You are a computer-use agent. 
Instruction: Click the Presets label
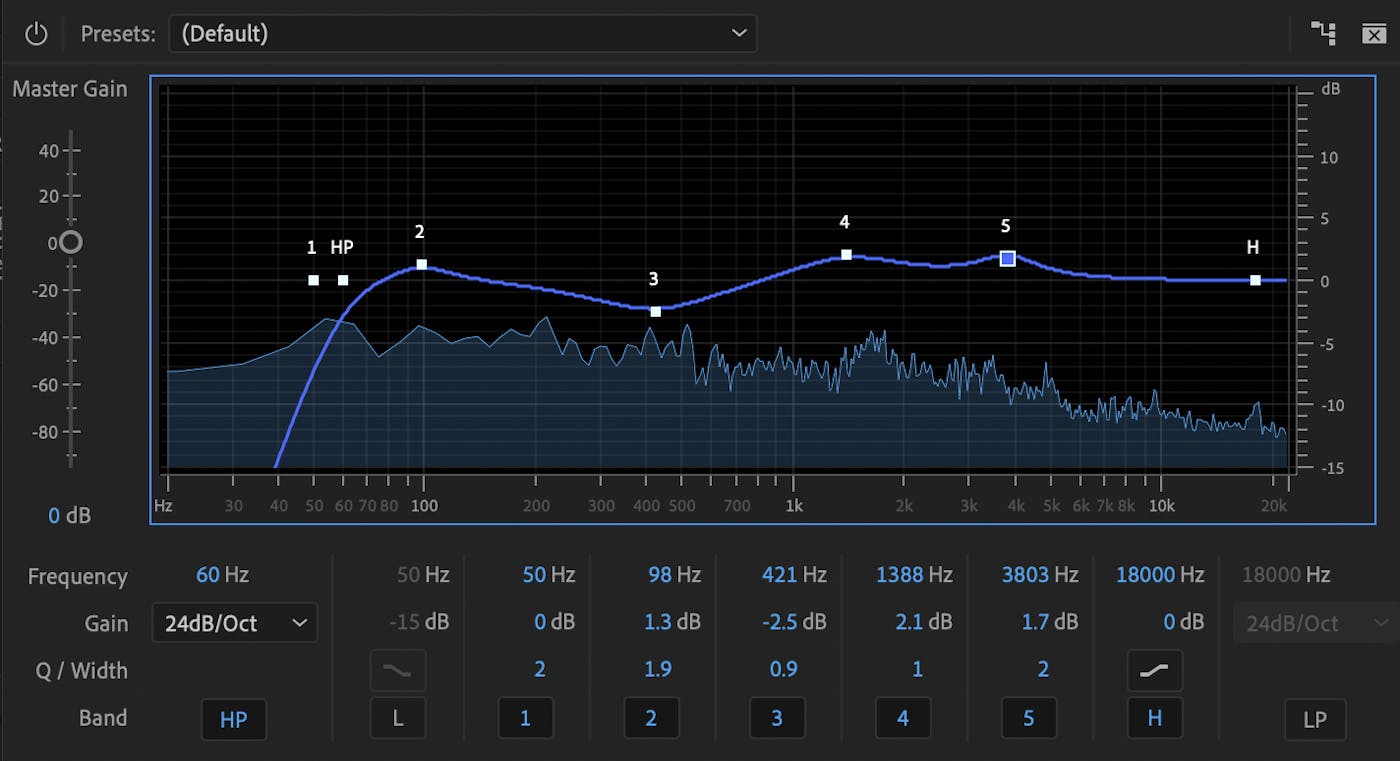(118, 34)
